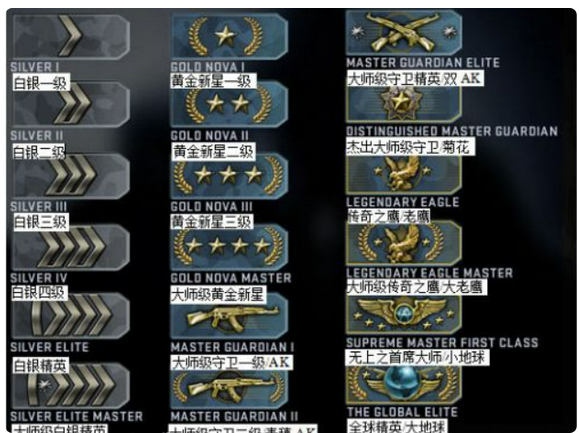Click the Supreme Master First Class winged badge
The width and height of the screenshot is (579, 433).
click(404, 315)
